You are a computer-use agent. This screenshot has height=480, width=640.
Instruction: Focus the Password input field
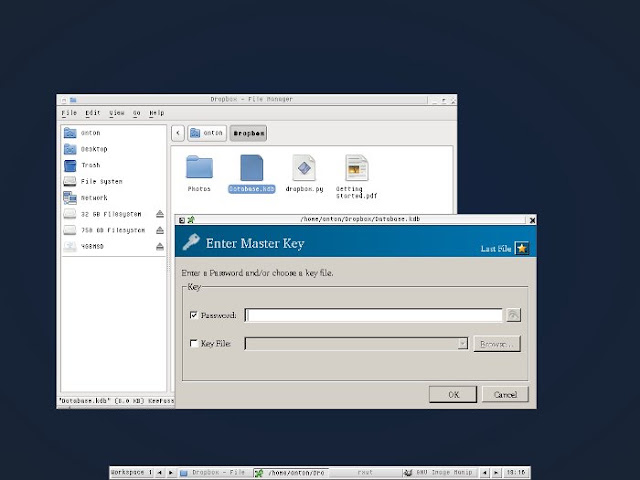[373, 315]
